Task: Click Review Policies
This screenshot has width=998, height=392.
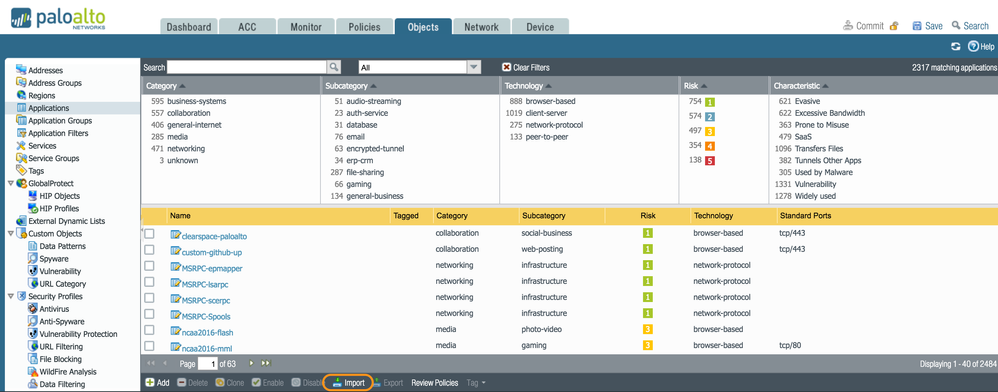Action: click(435, 382)
